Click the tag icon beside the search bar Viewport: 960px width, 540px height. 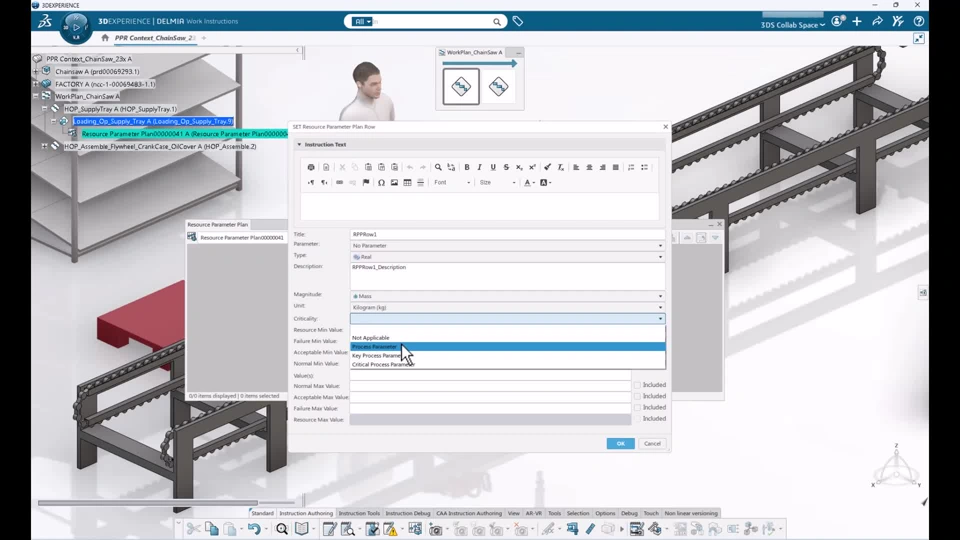pyautogui.click(x=518, y=21)
